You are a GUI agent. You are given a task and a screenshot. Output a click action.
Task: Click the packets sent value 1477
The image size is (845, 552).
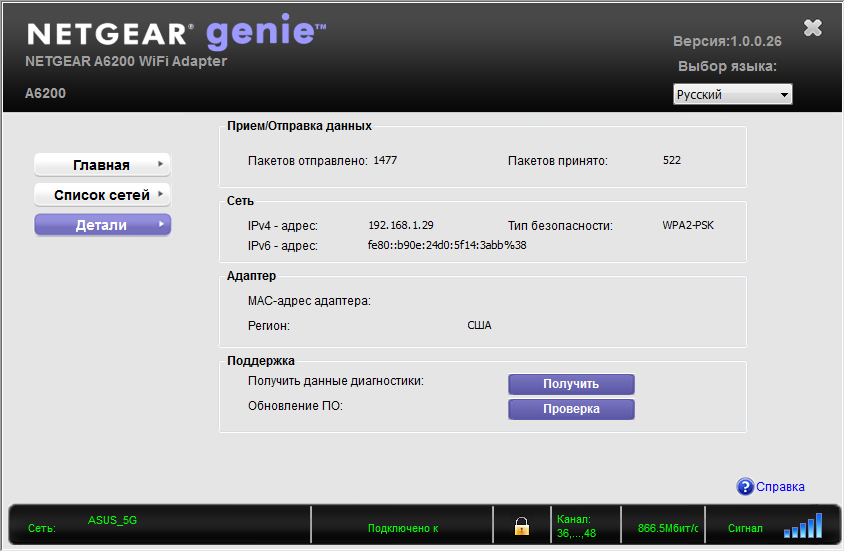coord(385,161)
